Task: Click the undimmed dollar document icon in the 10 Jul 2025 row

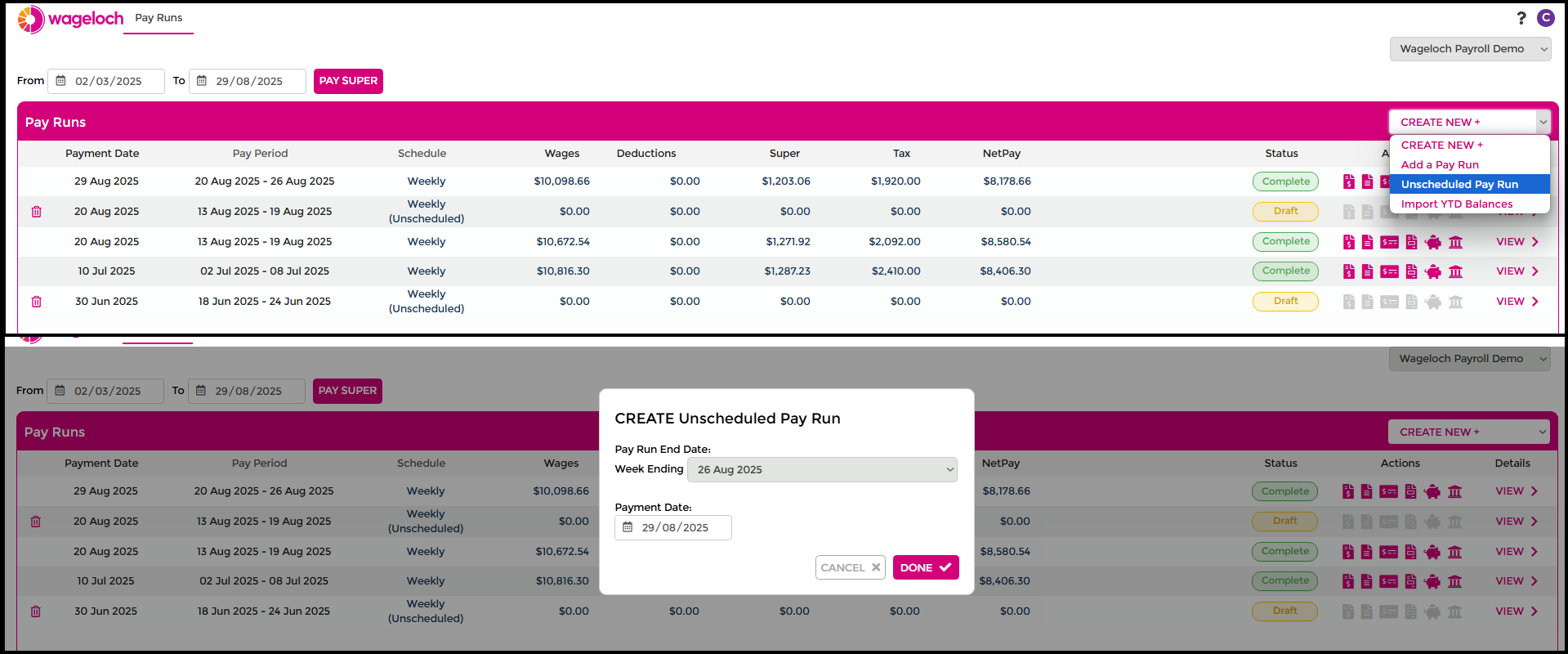Action: tap(1348, 271)
